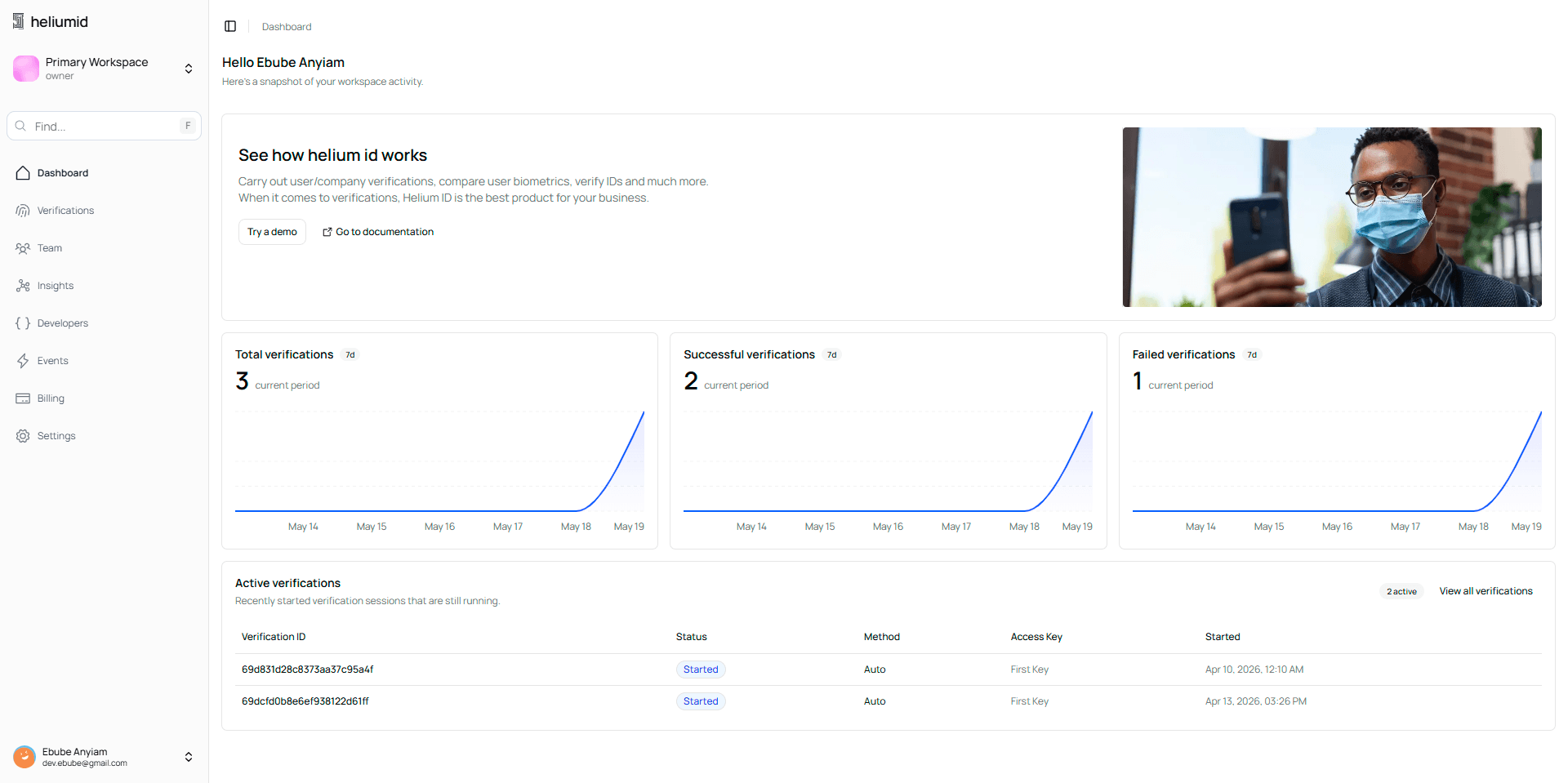This screenshot has height=783, width=1568.
Task: Click the dev.ebube@gmail.com email text
Action: click(85, 763)
